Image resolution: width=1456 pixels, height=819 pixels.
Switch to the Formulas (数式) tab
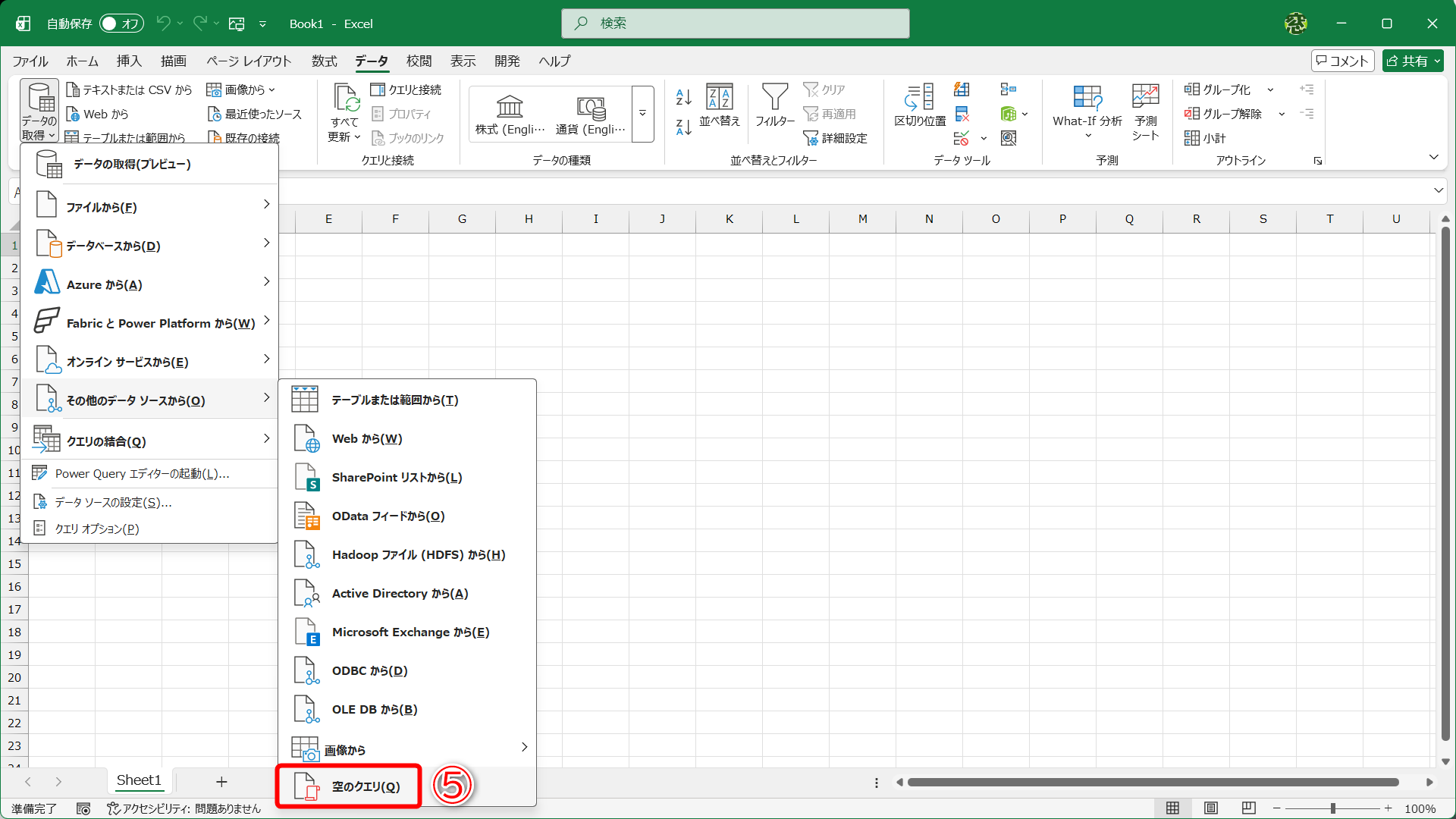point(324,61)
